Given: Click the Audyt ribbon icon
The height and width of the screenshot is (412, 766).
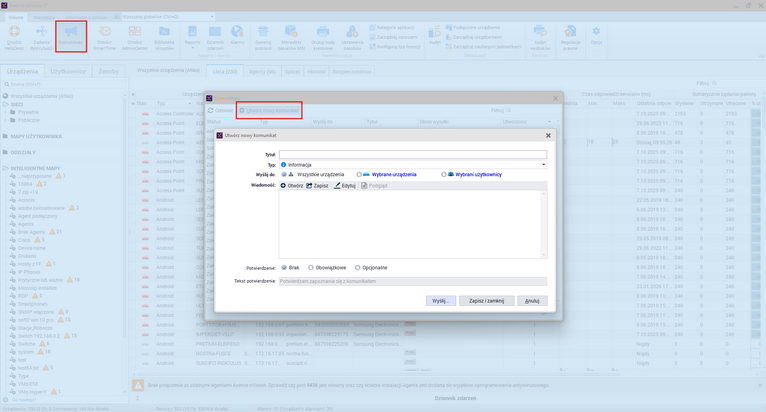Looking at the screenshot, I should coord(435,35).
